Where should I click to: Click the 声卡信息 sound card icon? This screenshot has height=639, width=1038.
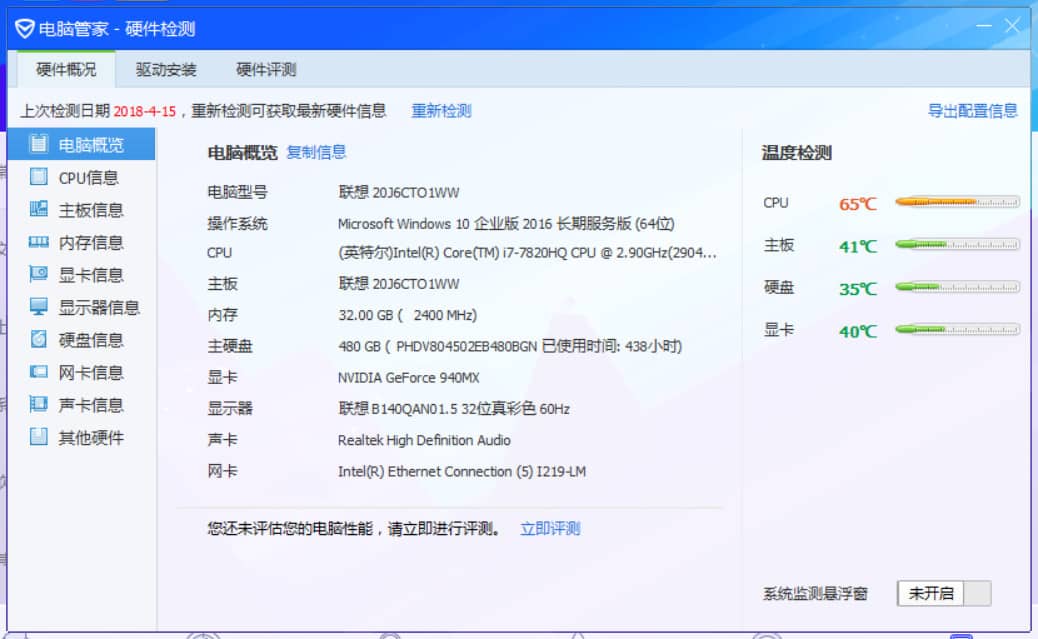[x=38, y=404]
